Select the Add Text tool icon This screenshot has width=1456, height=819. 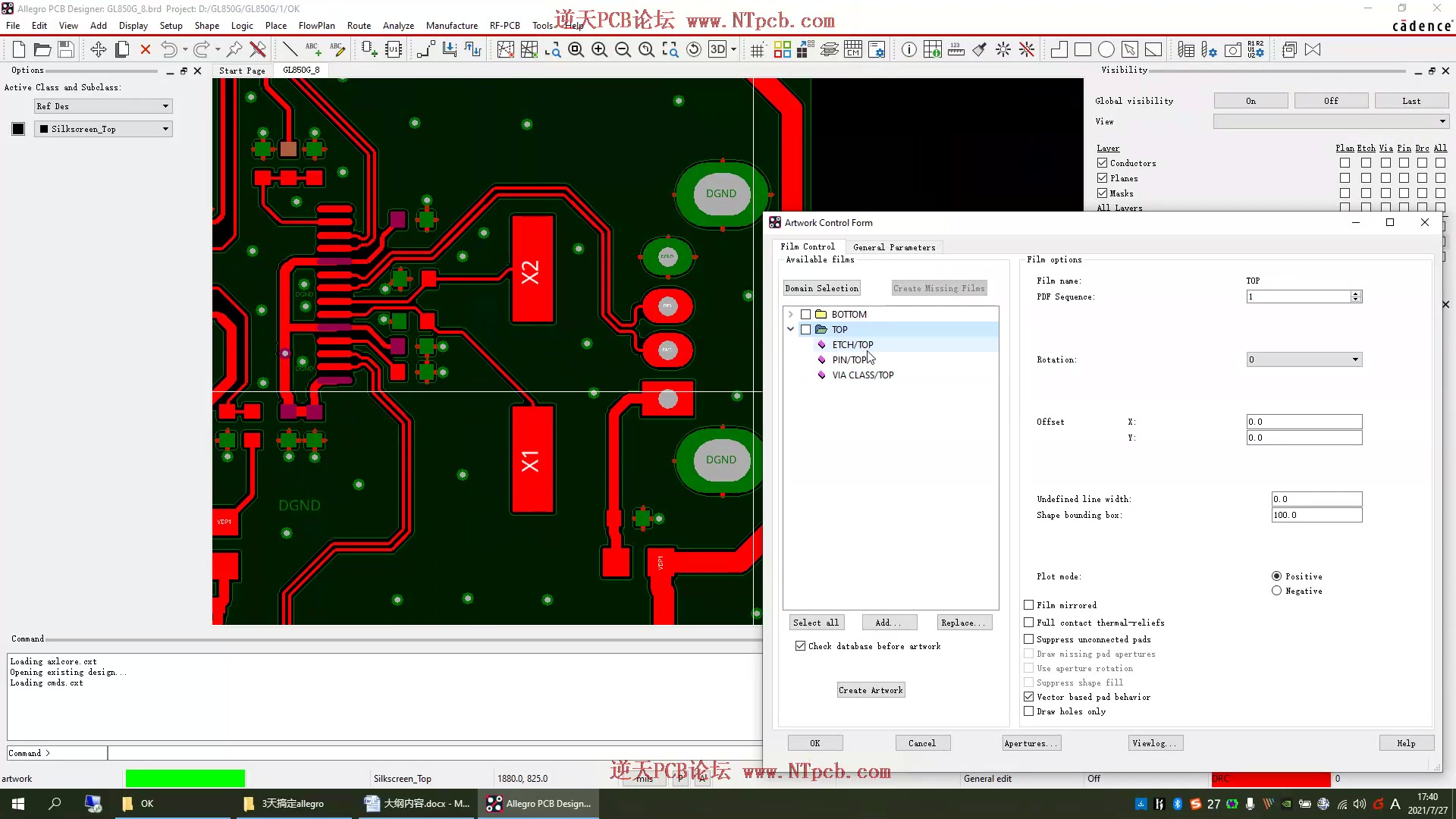pos(312,50)
